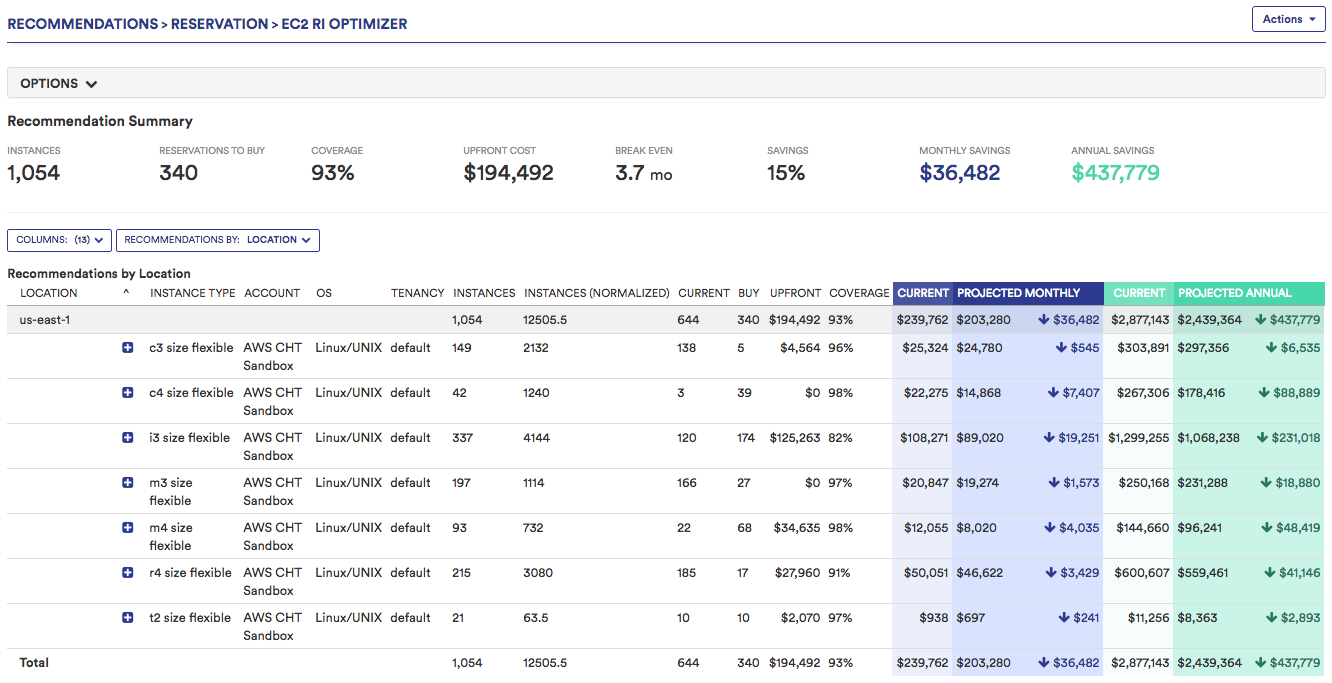Open the RECOMMENDATIONS BY Location dropdown
1332x683 pixels.
[218, 240]
